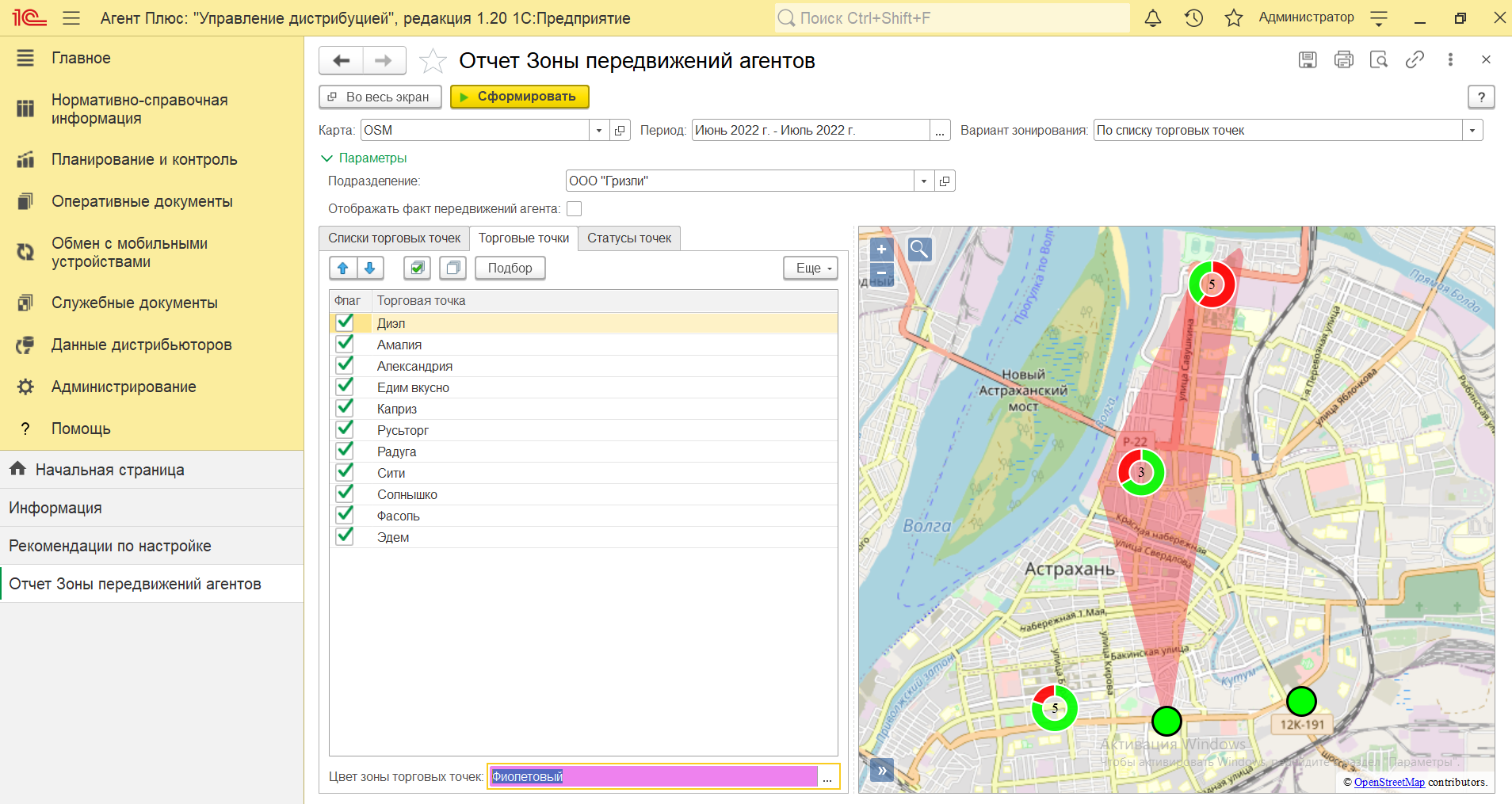Screen dimensions: 1512x804
Task: Check all flags icon
Action: click(x=417, y=268)
